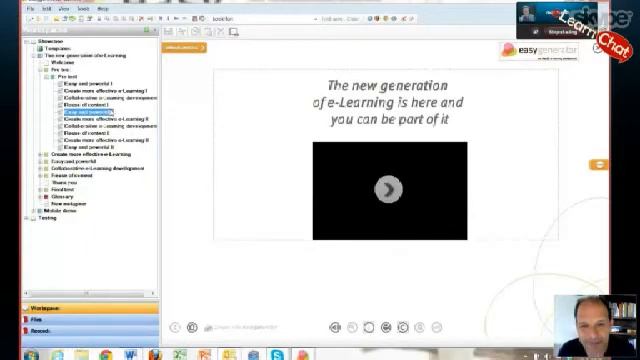Open Google Chrome from the taskbar
Screen dimensions: 640x360
(106, 355)
